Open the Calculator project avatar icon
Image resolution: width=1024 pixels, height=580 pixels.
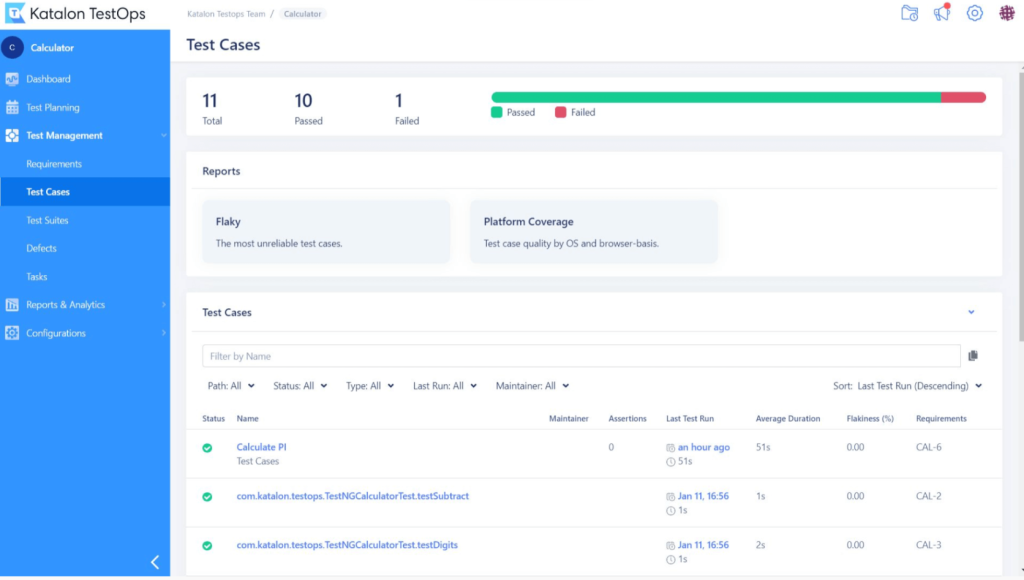coord(12,48)
